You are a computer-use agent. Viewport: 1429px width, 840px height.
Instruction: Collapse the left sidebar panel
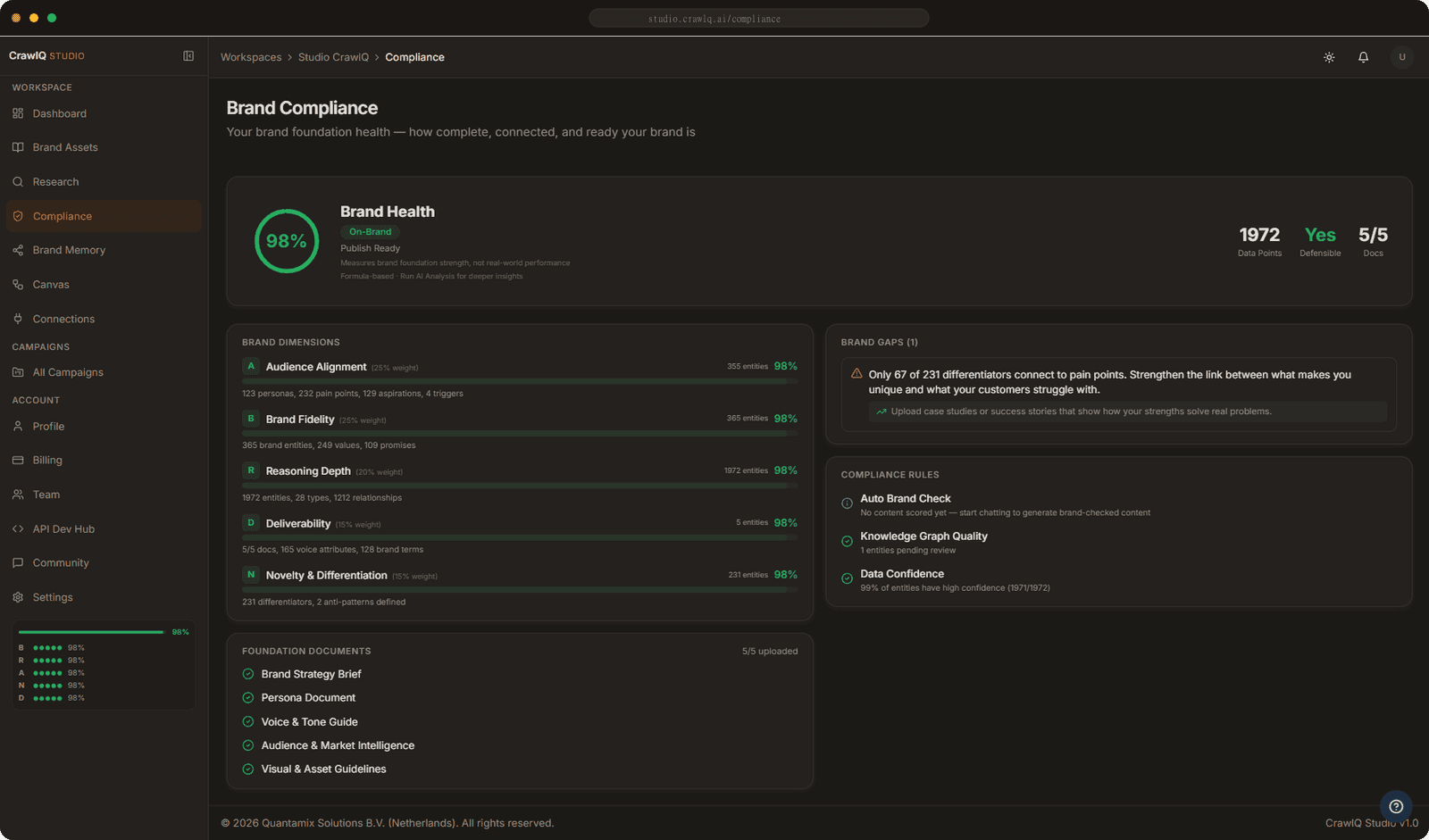tap(188, 55)
